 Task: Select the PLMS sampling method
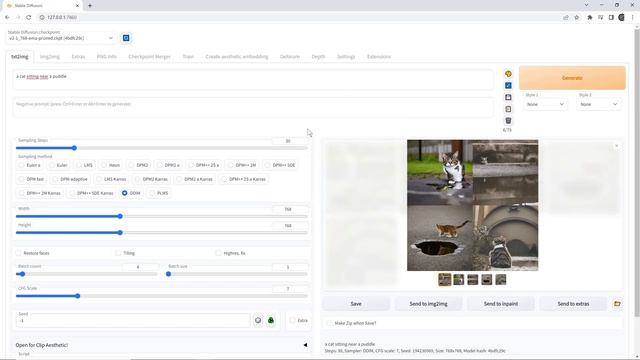[158, 193]
